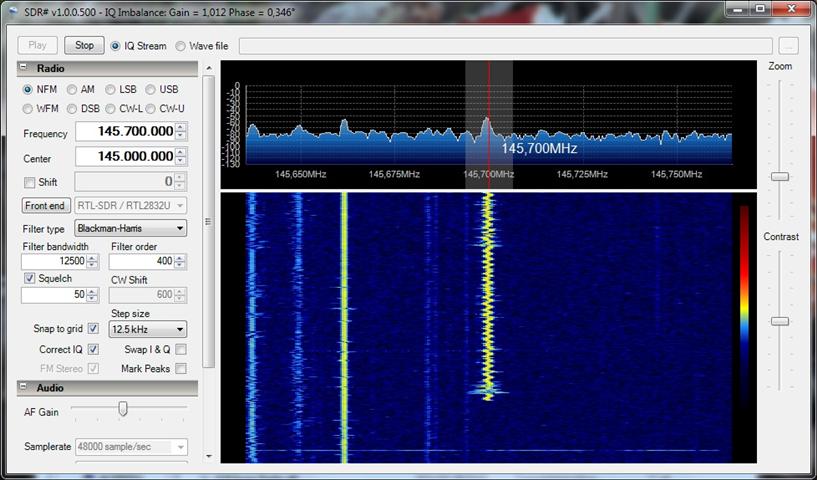Click the browse '...' file button
The height and width of the screenshot is (480, 817).
pos(789,46)
